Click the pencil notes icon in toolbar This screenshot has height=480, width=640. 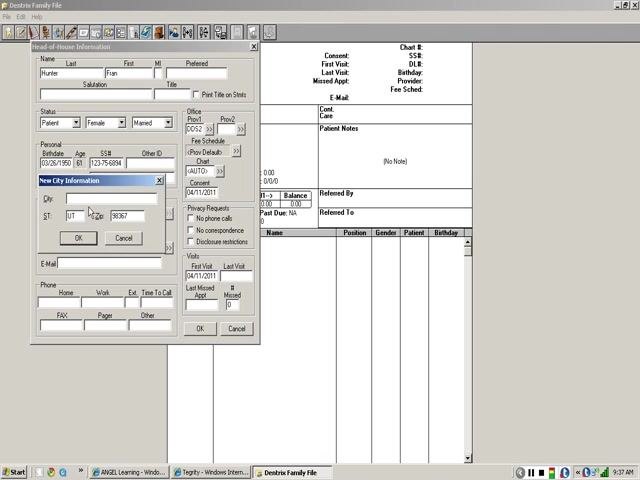point(21,32)
